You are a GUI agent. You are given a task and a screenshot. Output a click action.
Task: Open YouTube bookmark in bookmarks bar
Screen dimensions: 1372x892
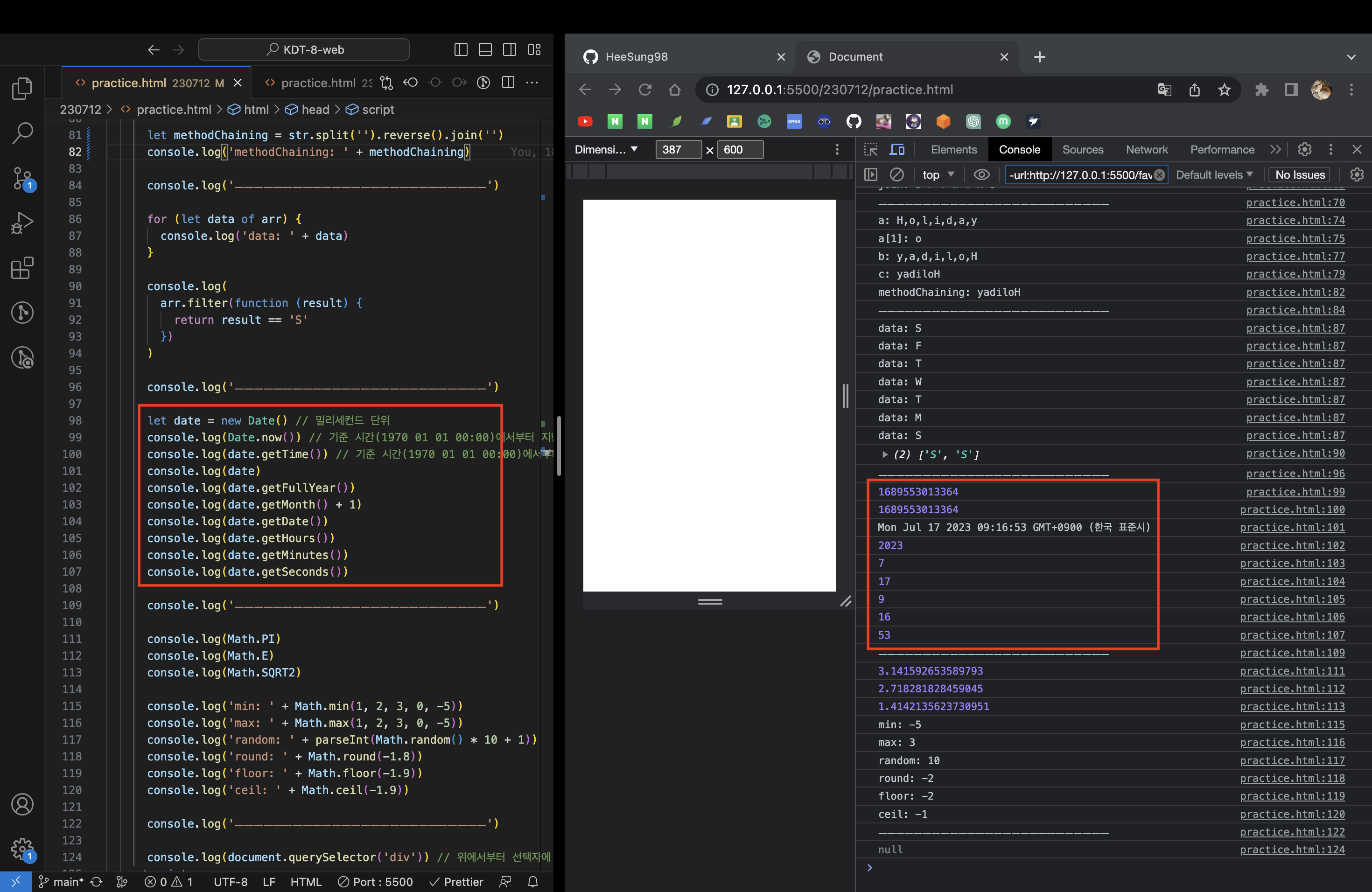tap(585, 121)
